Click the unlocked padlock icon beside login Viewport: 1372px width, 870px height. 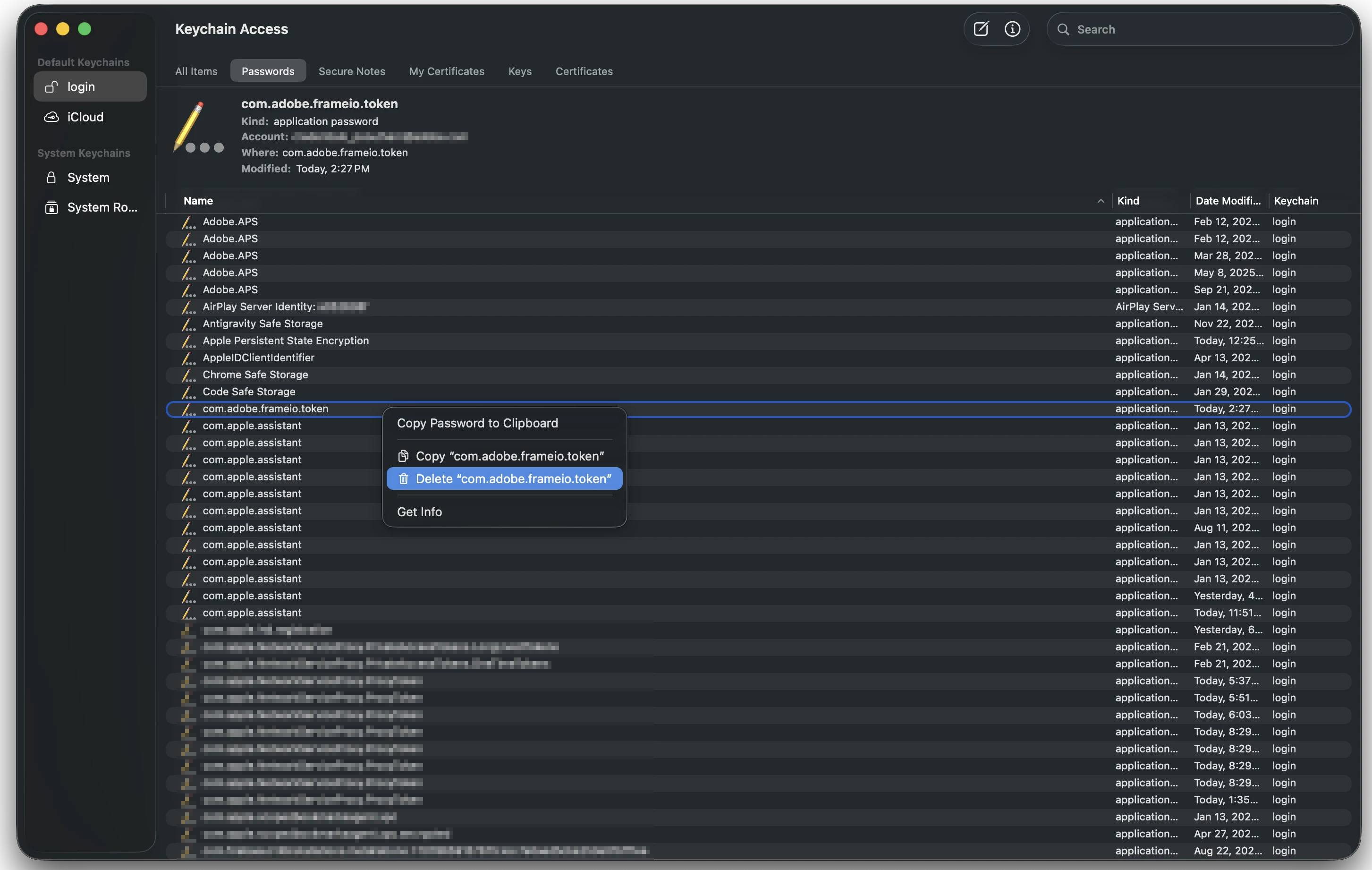(51, 86)
